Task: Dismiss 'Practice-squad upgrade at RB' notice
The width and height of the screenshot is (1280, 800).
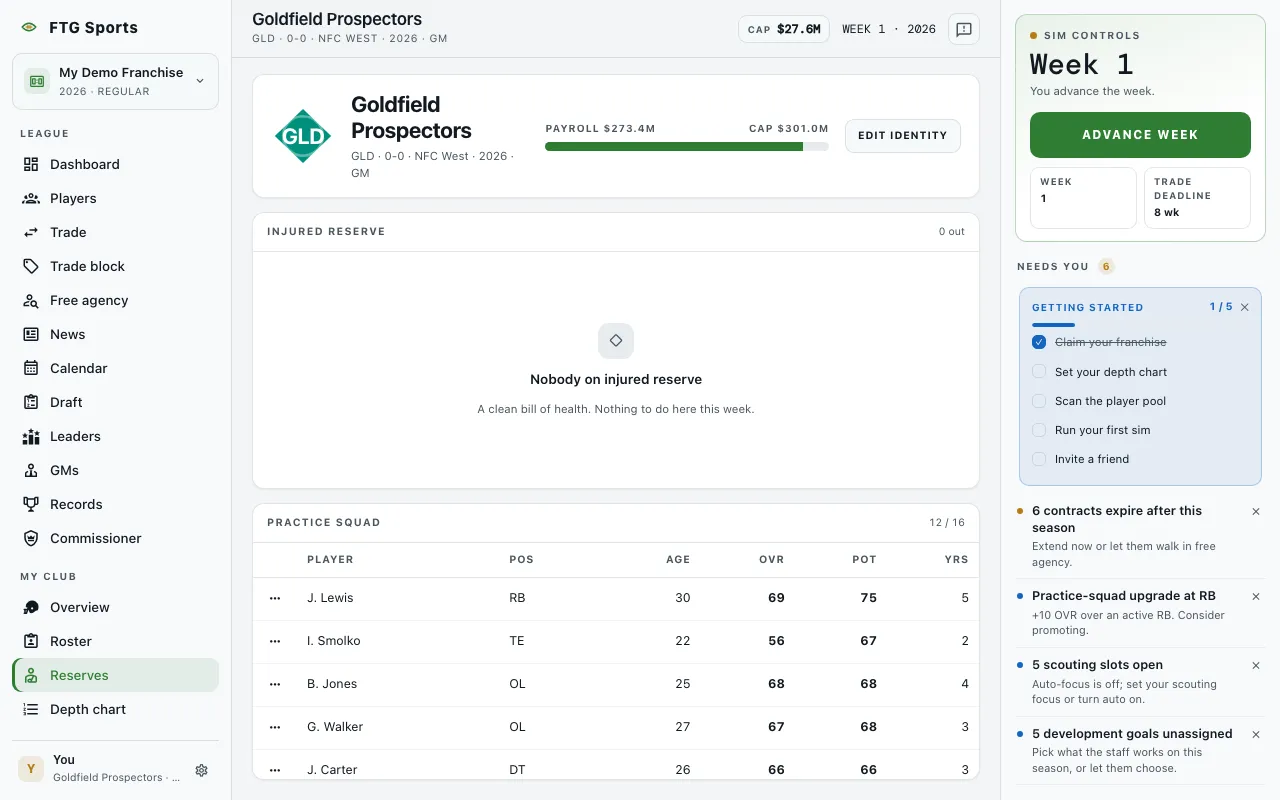Action: [1256, 596]
